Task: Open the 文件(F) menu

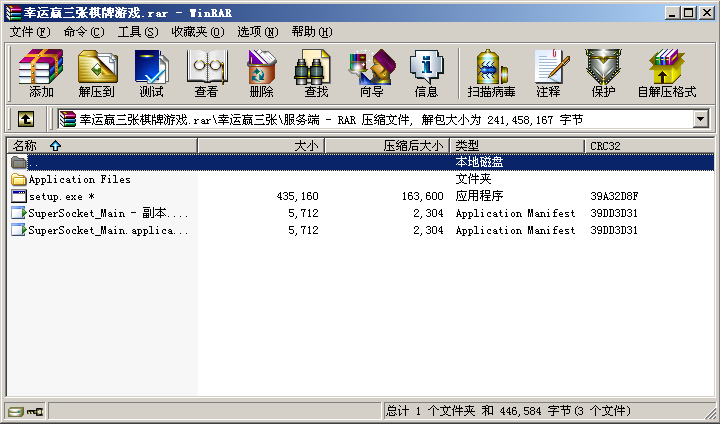Action: coord(29,32)
